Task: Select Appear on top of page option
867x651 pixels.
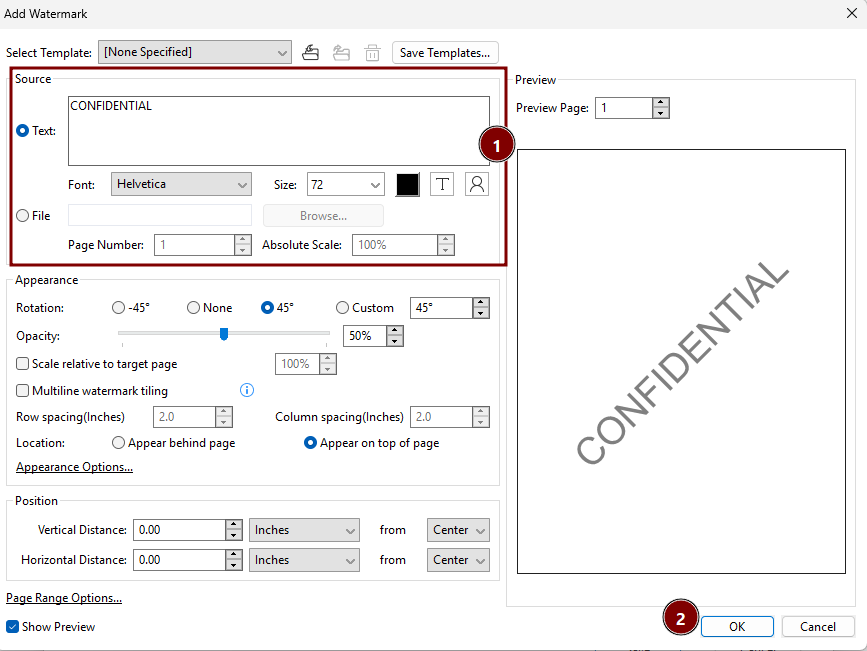Action: (x=310, y=442)
